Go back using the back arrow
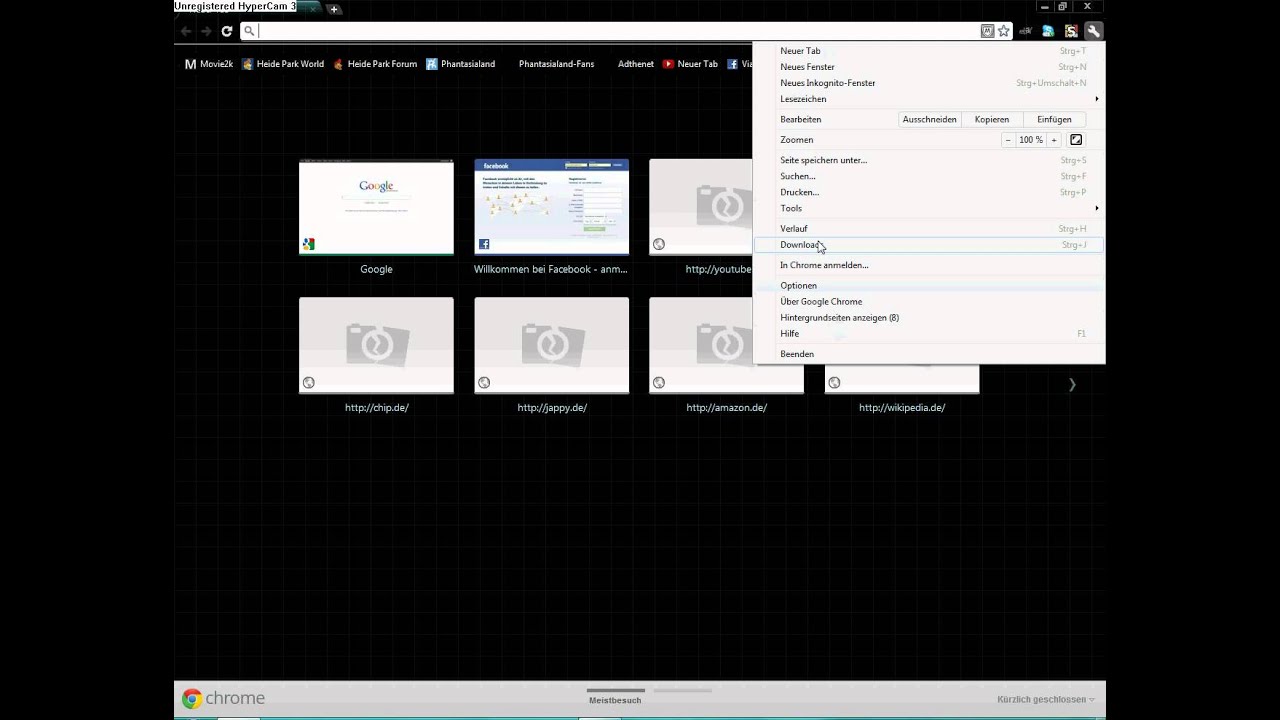1280x720 pixels. 186,31
